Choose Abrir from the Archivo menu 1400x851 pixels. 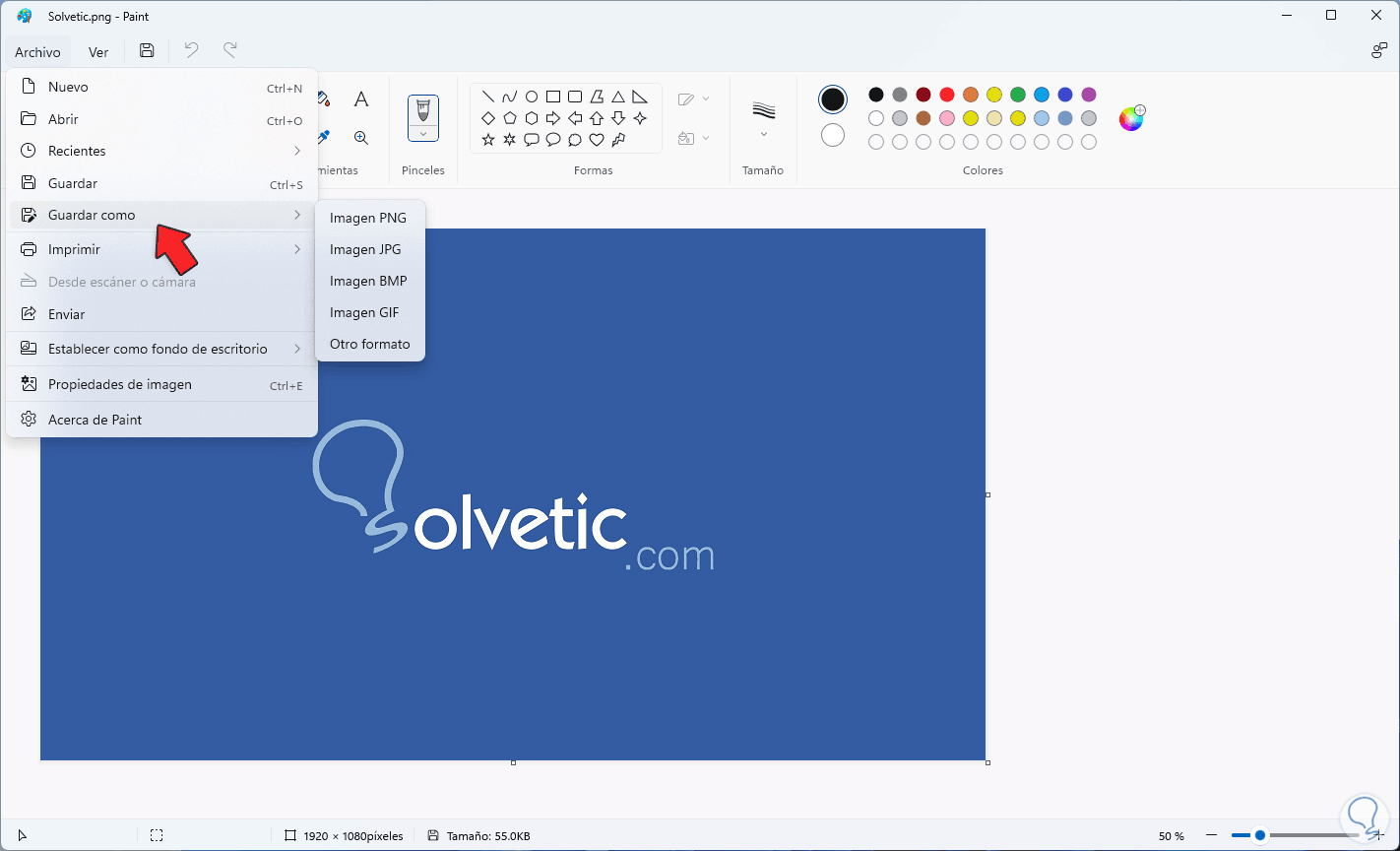(x=161, y=120)
